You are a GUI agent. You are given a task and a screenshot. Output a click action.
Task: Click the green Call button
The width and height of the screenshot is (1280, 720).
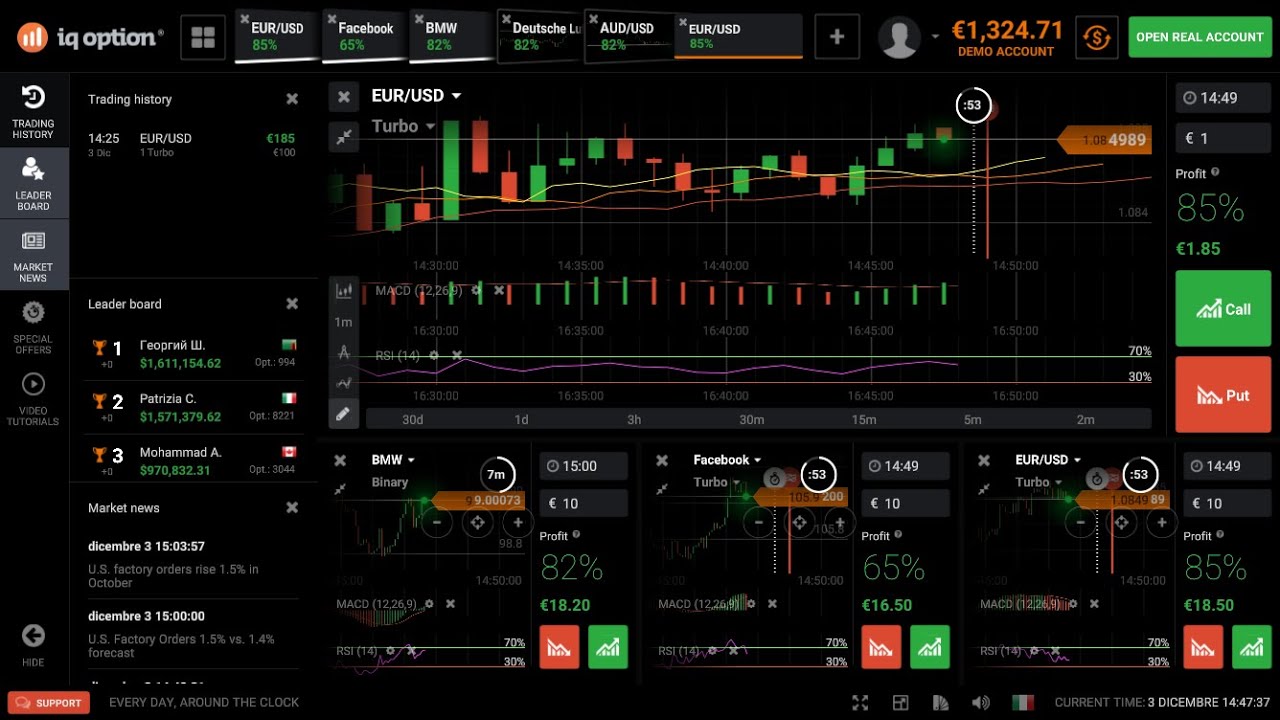click(x=1223, y=308)
